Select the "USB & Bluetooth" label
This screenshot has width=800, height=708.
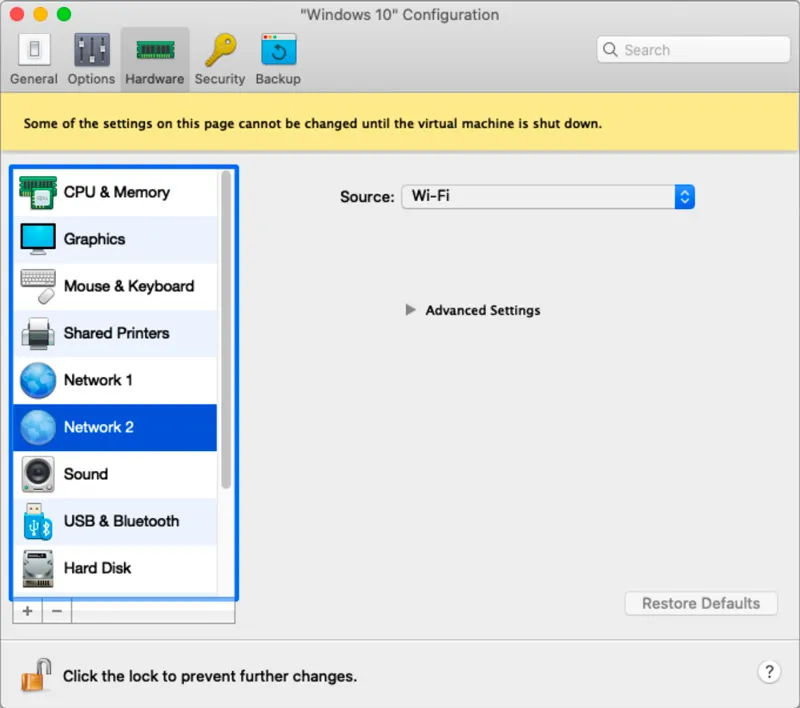[121, 521]
